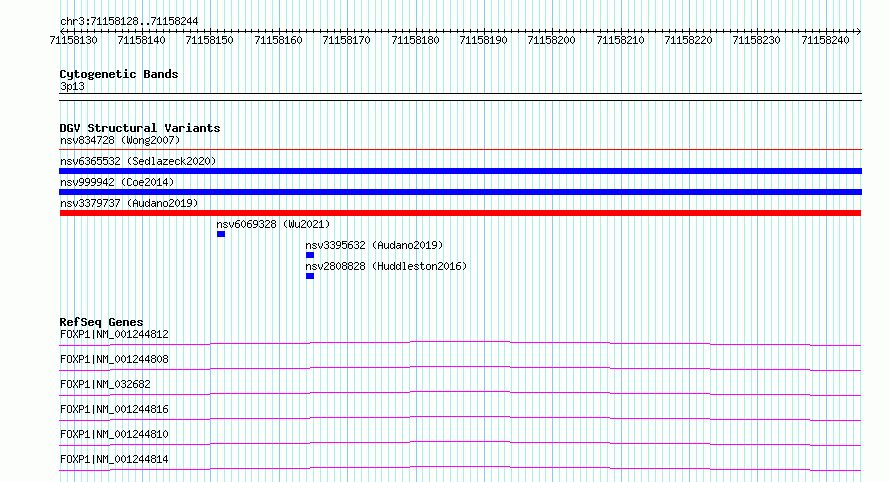Click the pink intron line under NM_001244808
The width and height of the screenshot is (890, 482).
460,368
